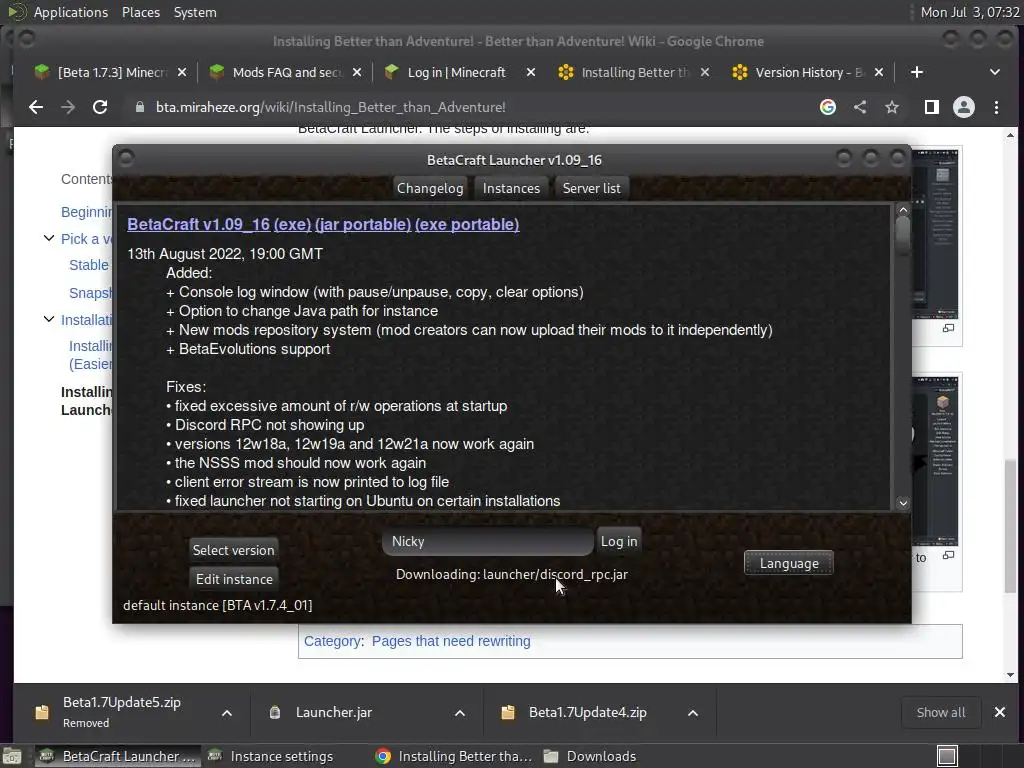The image size is (1024, 768).
Task: Open Beta1.7Update4.zip download options chevron
Action: coord(693,713)
